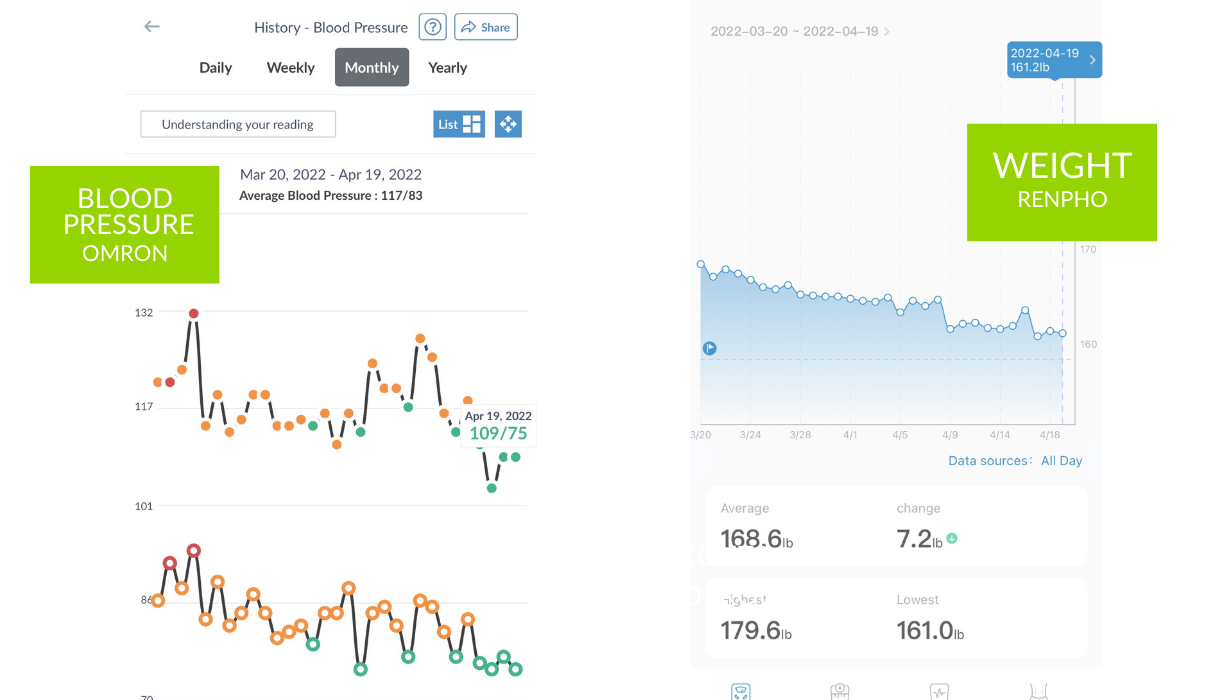Click the highest 179.6lb value

[756, 631]
